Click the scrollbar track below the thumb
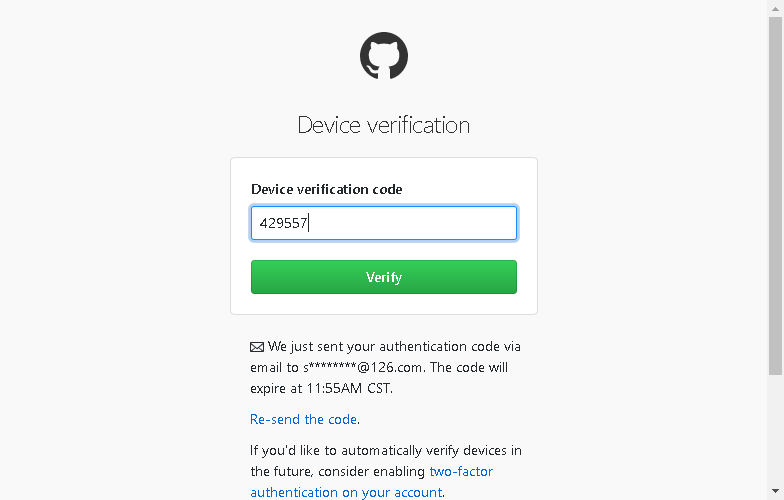 (x=776, y=428)
